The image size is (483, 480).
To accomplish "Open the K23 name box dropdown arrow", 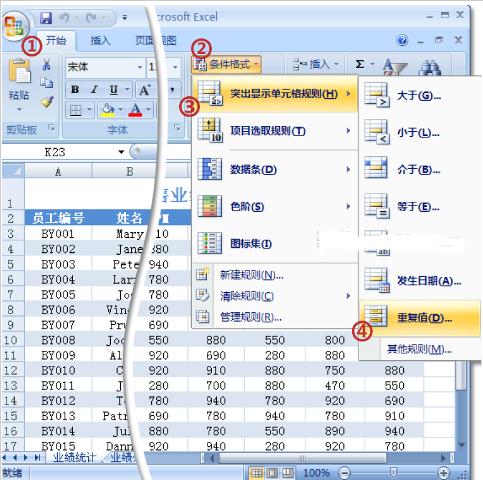I will point(121,152).
